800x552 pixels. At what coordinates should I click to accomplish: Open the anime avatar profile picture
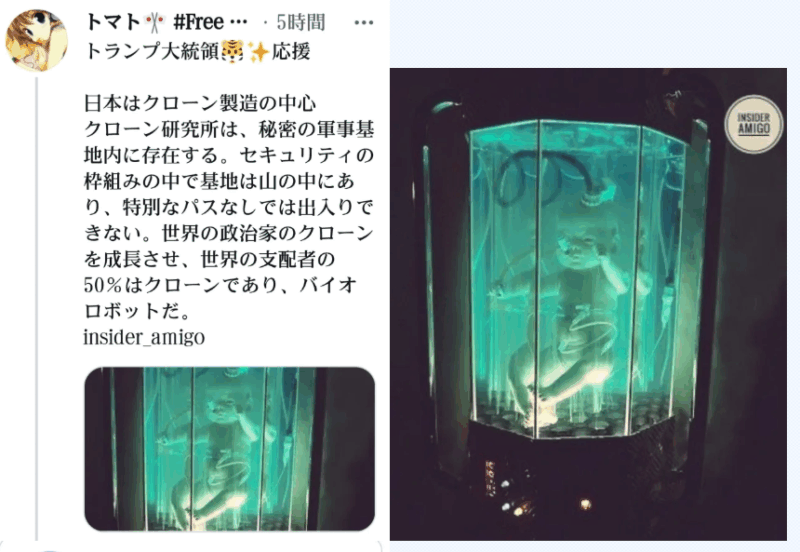pos(36,40)
